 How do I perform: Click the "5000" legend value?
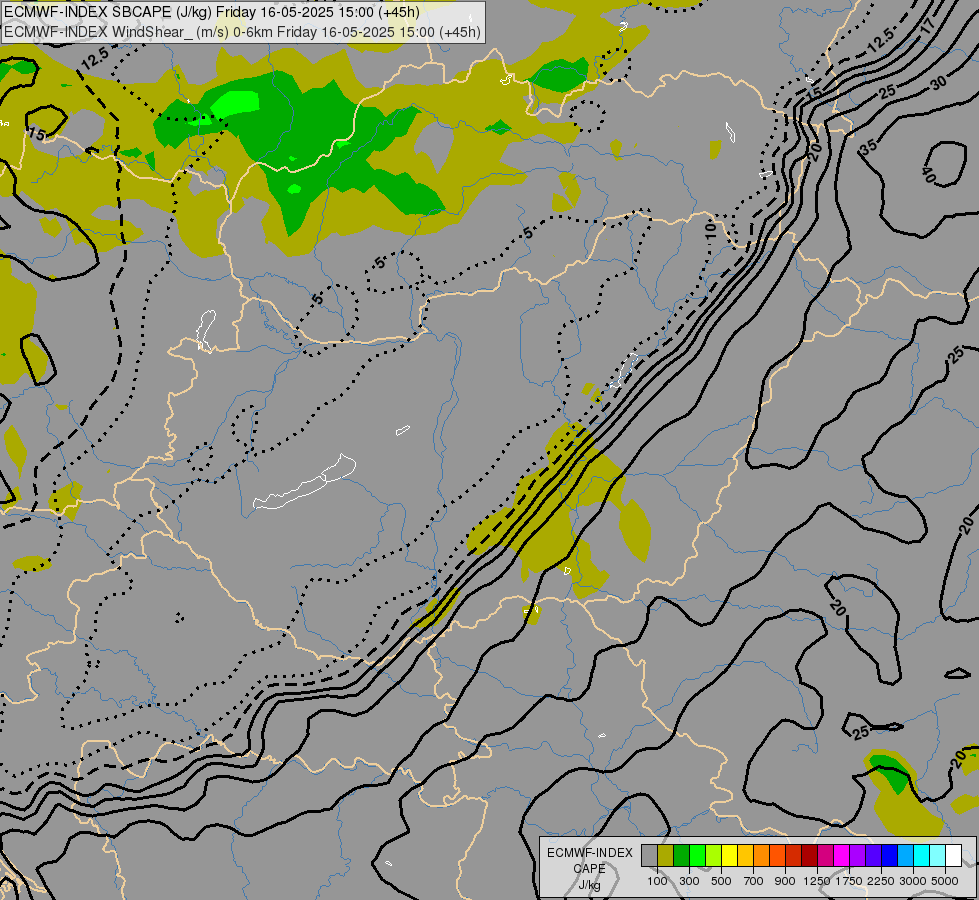(945, 881)
